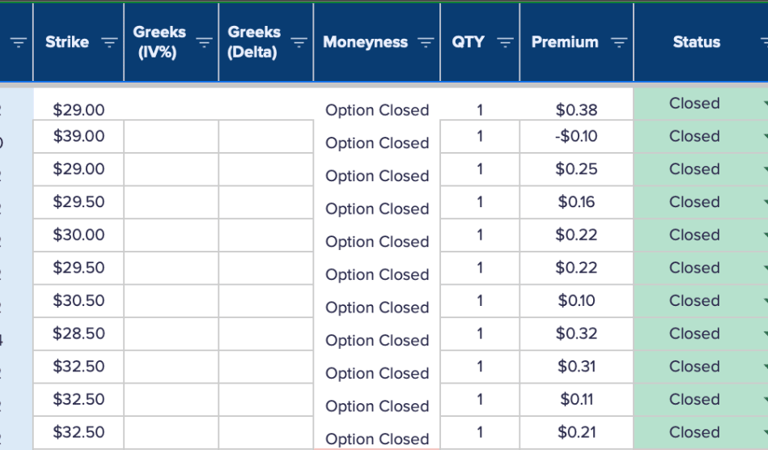Expand Closed status dropdown for $0.32 premium row

763,335
